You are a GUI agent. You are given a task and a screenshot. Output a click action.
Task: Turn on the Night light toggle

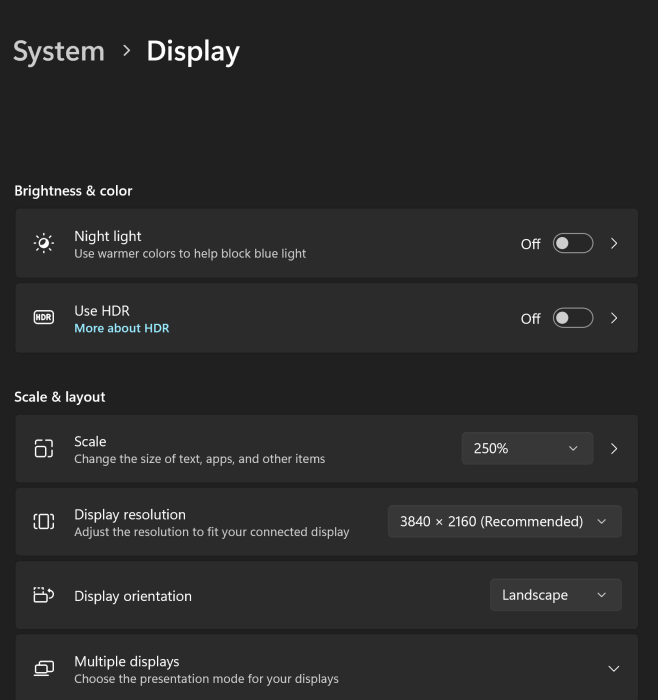click(x=573, y=243)
